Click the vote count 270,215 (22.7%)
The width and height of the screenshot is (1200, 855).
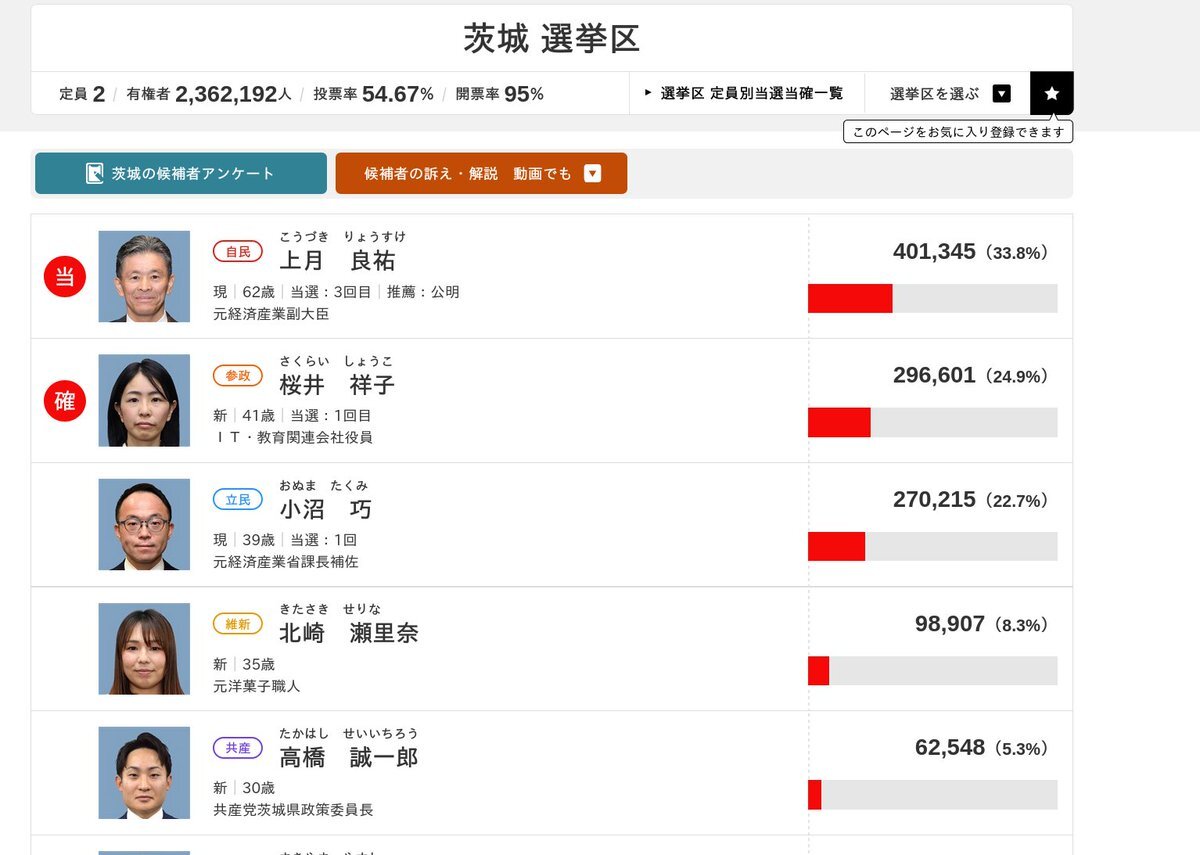(x=971, y=500)
